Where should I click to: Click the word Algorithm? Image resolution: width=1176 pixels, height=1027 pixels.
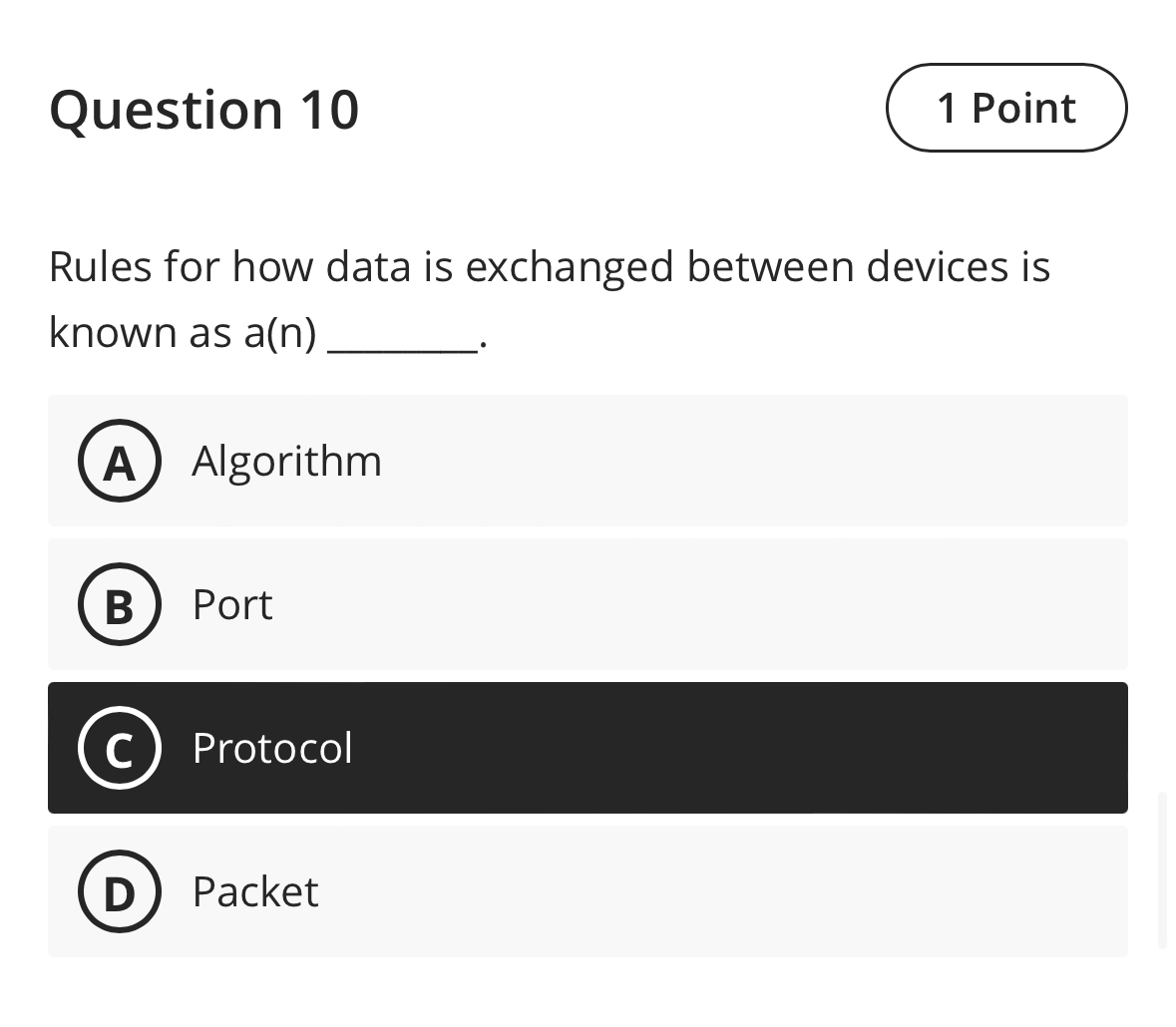click(286, 461)
